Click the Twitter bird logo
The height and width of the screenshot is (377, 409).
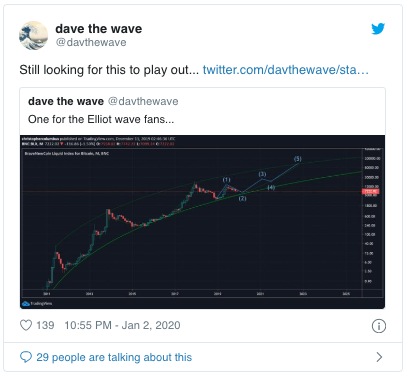coord(378,29)
